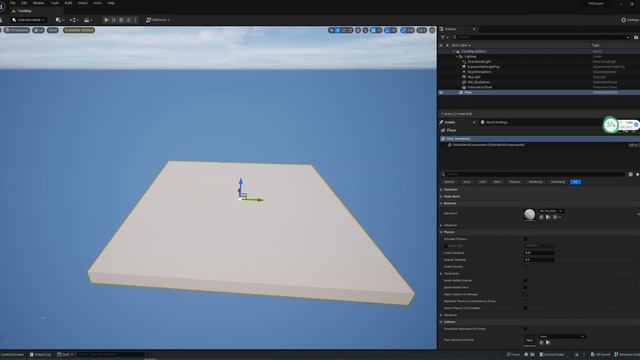Select the Physics filter tab in Details
Viewport: 640px width, 360px height.
click(515, 182)
